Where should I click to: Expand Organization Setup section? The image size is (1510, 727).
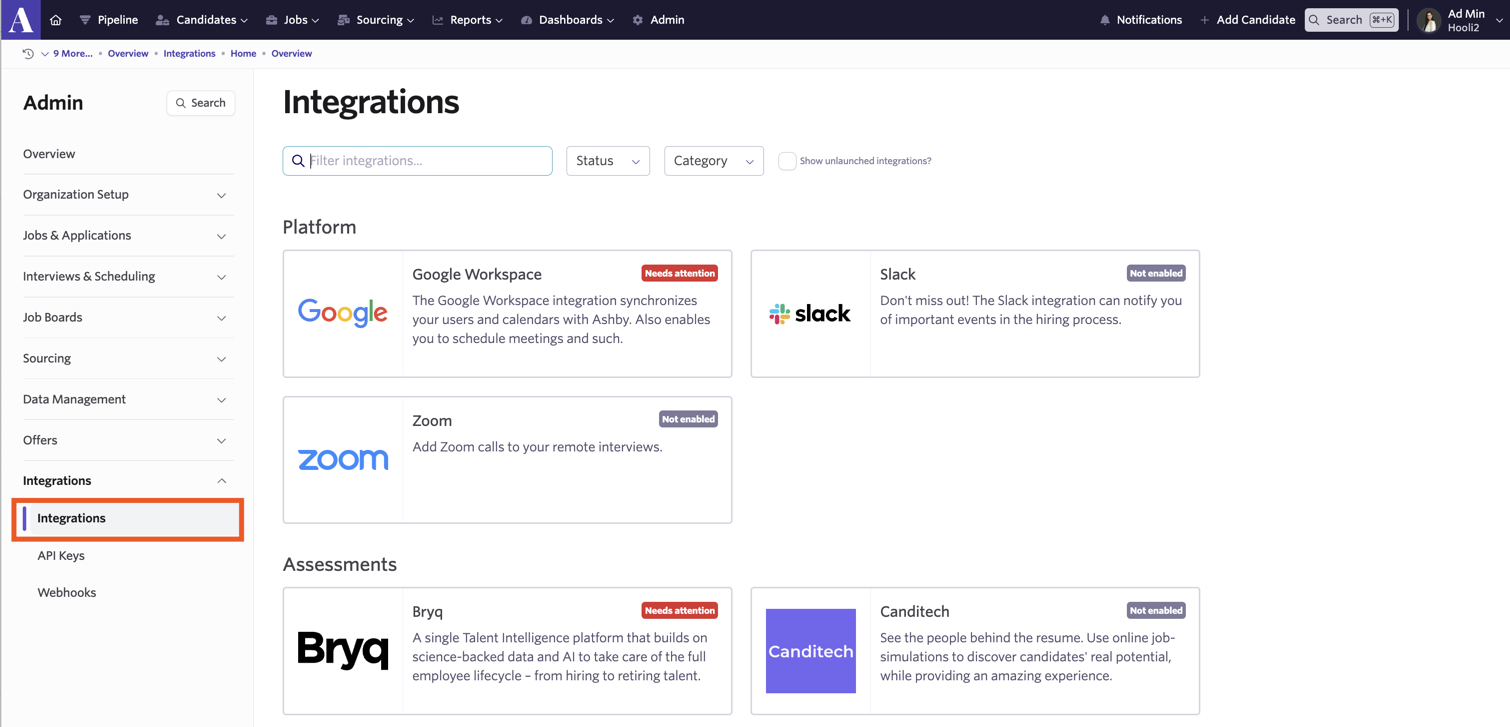coord(128,195)
